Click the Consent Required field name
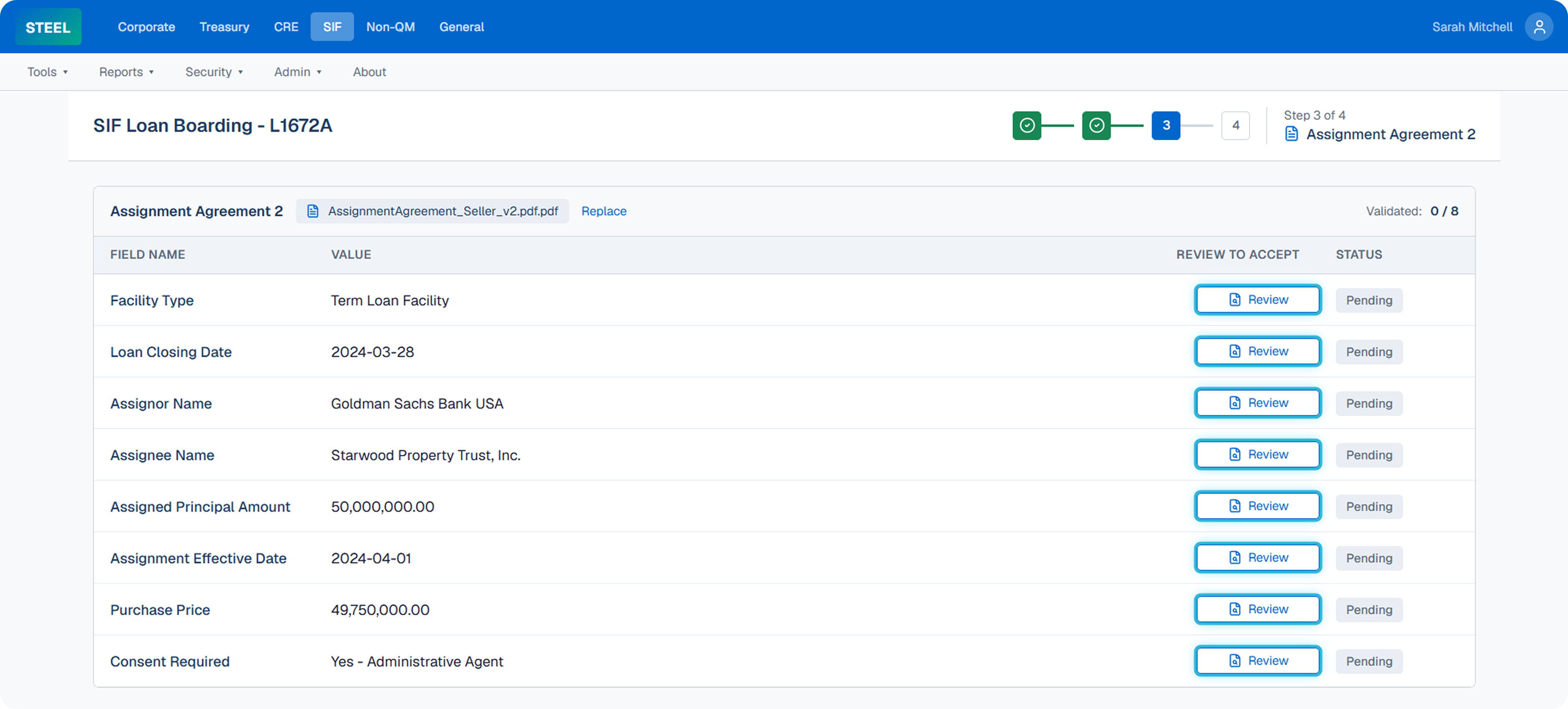 coord(170,661)
